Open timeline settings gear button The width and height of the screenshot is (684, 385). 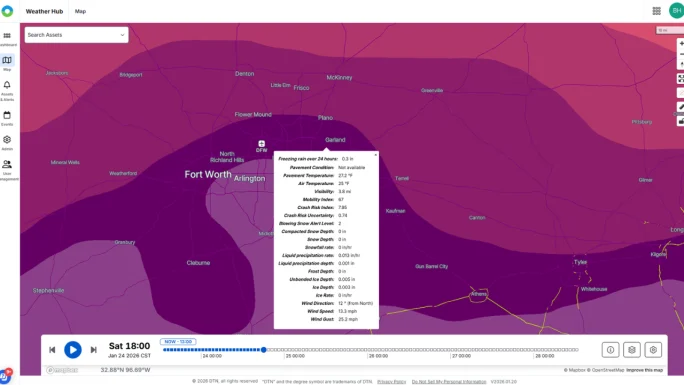click(x=653, y=350)
